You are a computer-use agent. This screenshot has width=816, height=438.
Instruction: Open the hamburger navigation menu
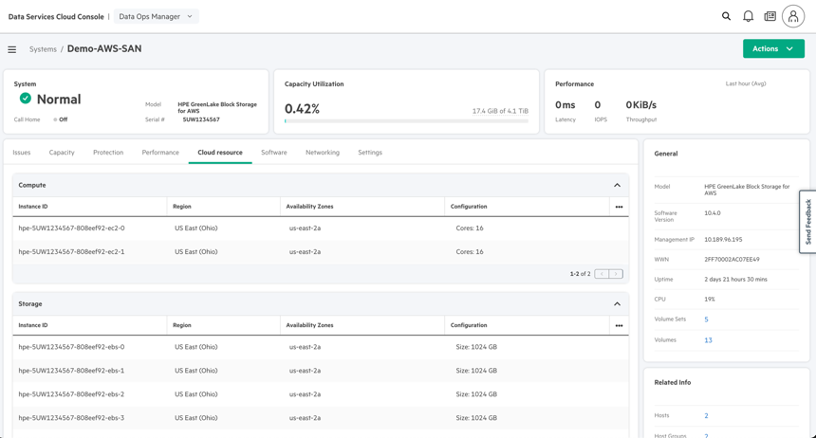12,49
